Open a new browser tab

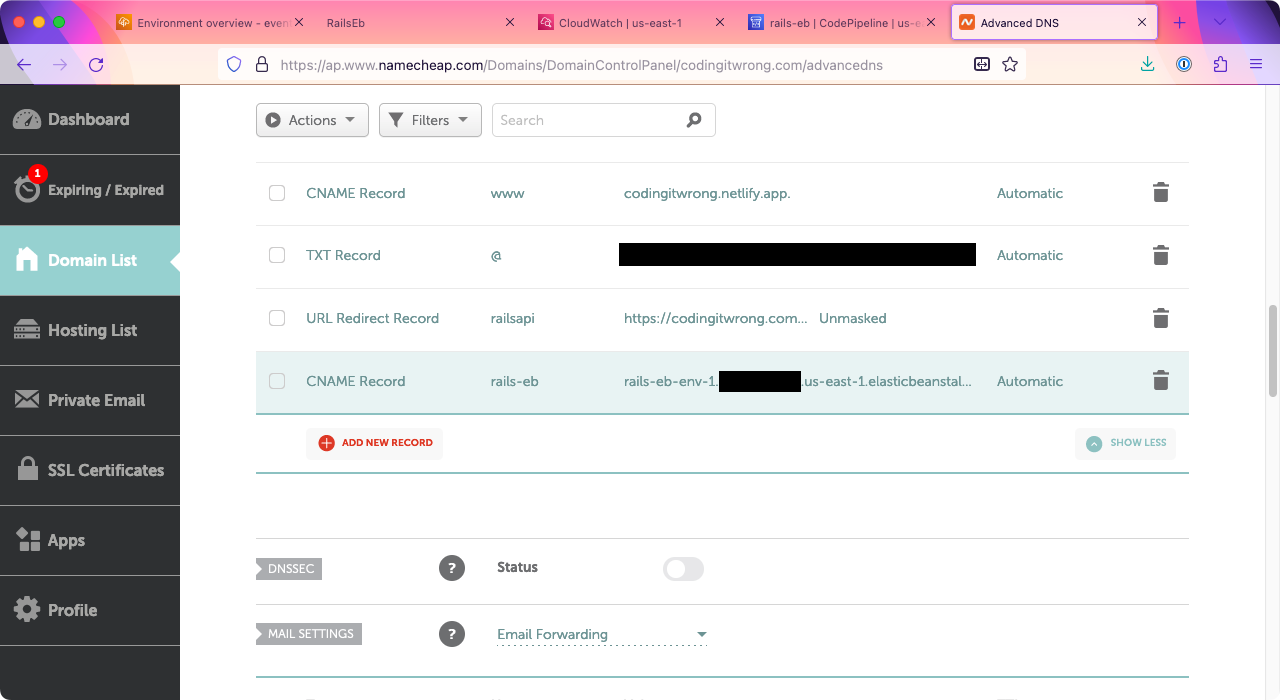coord(1180,22)
